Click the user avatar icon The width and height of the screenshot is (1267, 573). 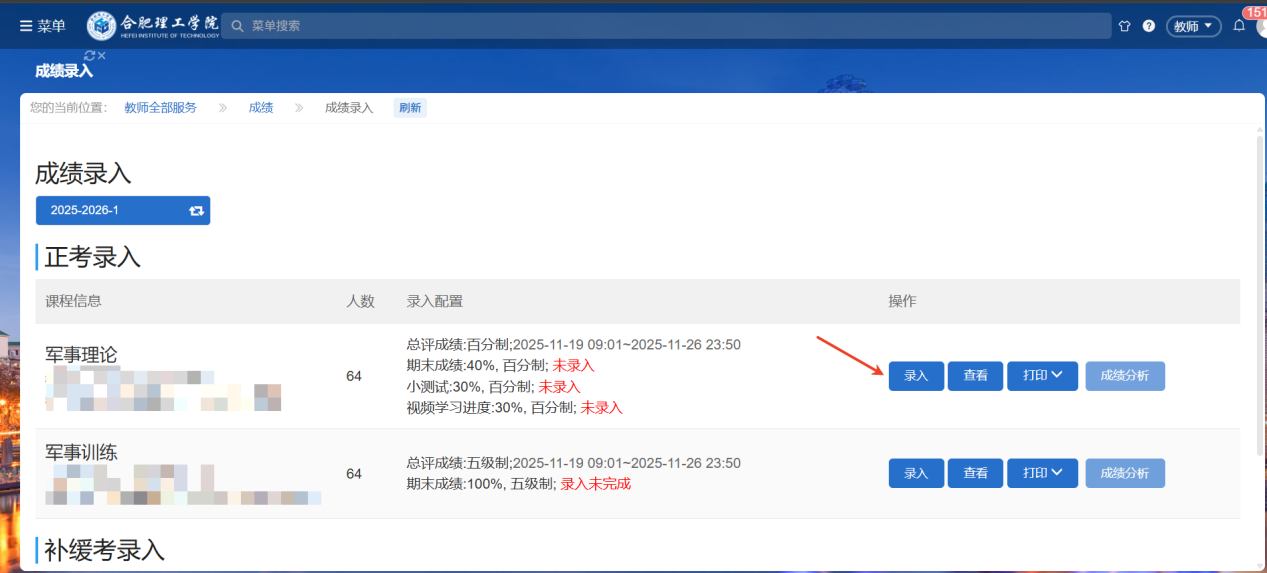pos(1261,27)
